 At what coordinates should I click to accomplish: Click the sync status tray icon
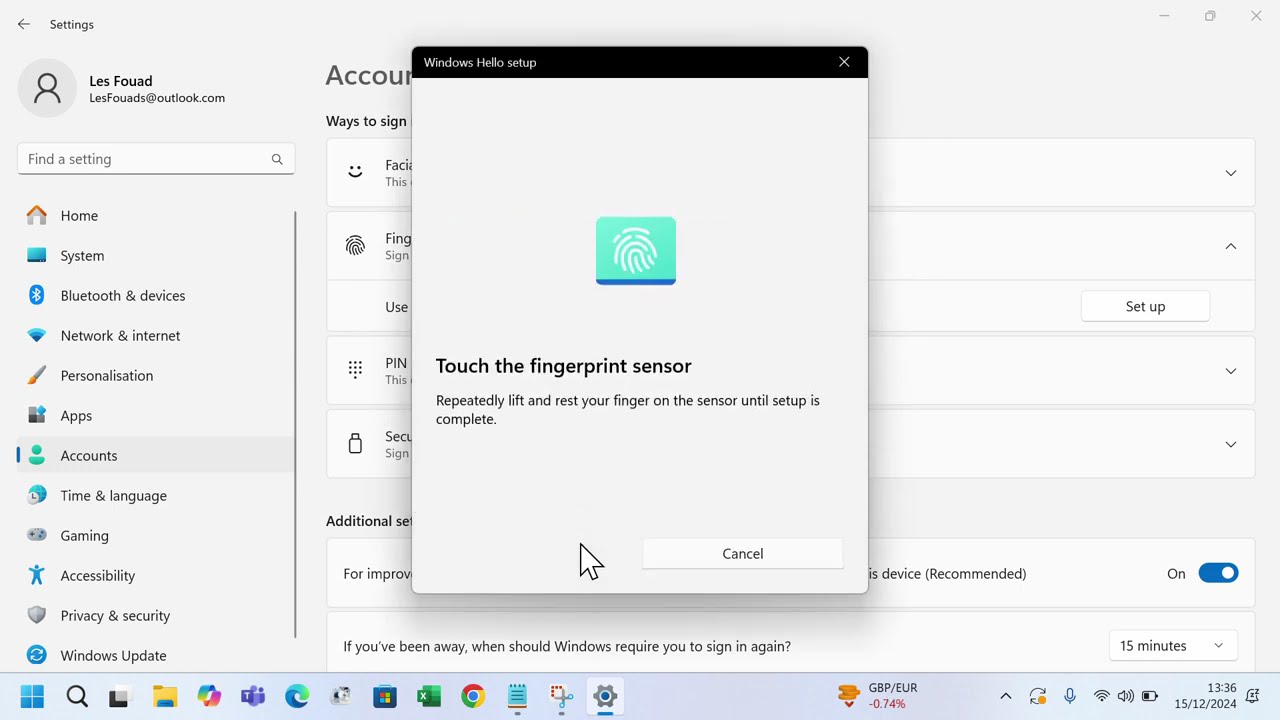point(1037,696)
